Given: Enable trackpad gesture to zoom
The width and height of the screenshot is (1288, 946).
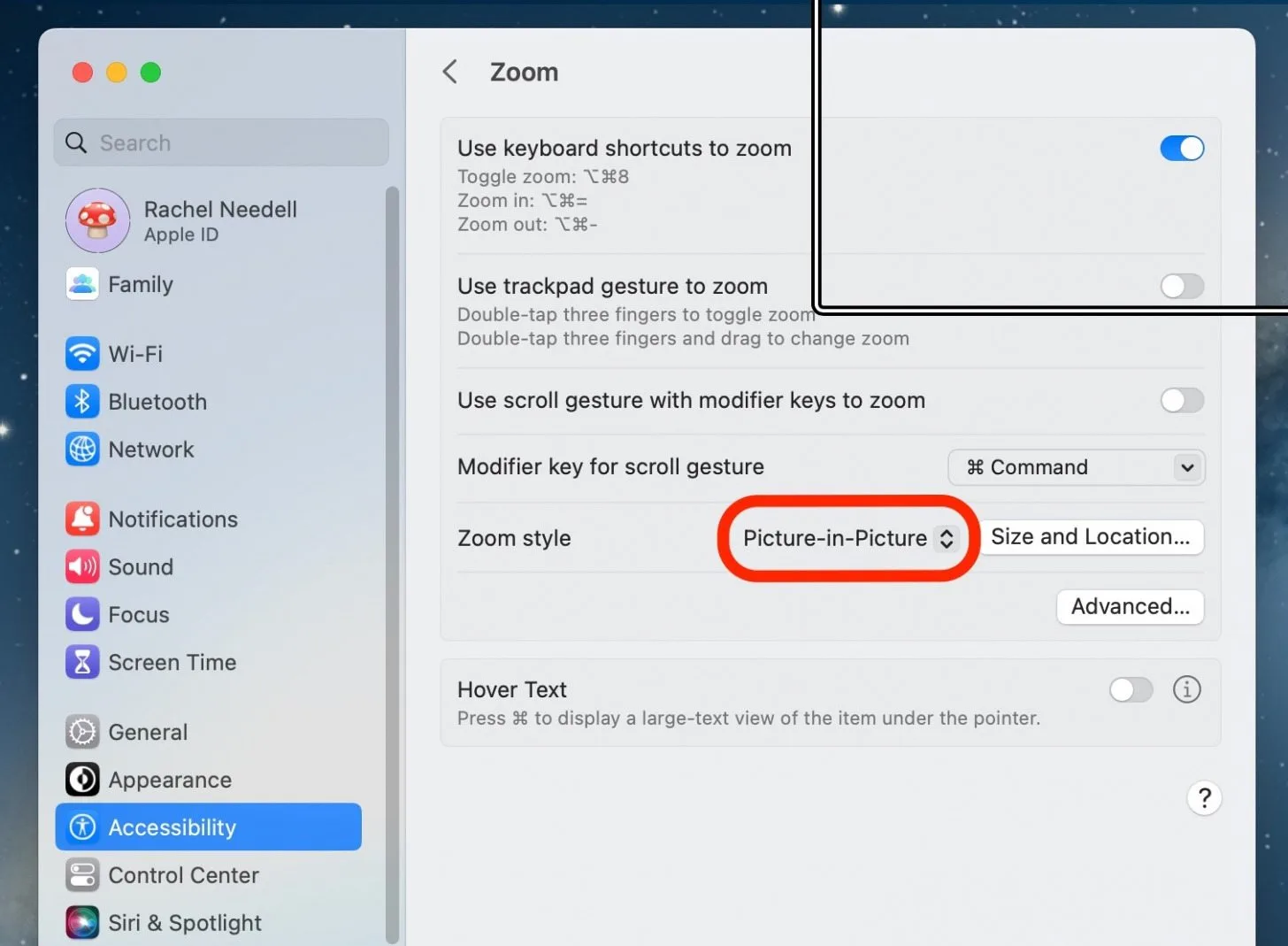Looking at the screenshot, I should [1182, 287].
